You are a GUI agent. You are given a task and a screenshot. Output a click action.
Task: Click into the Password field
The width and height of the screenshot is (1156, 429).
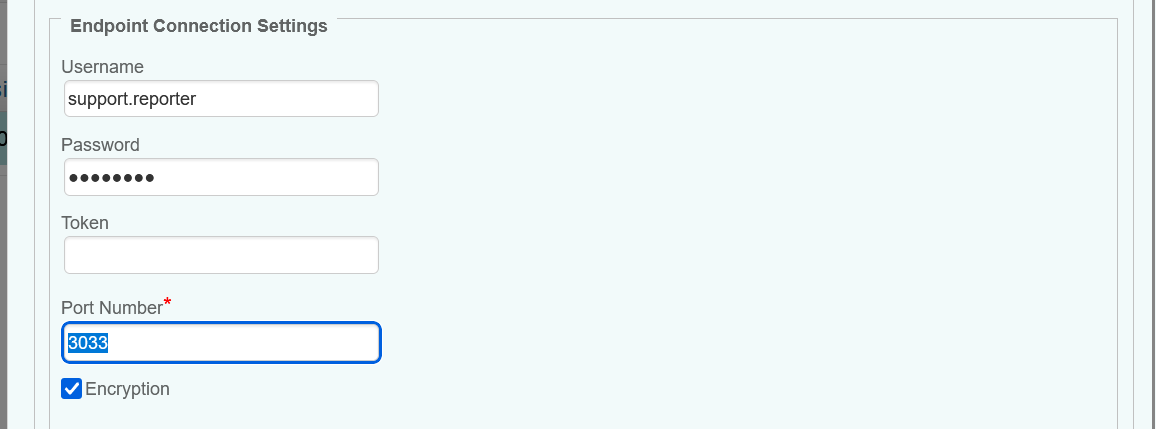coord(220,177)
